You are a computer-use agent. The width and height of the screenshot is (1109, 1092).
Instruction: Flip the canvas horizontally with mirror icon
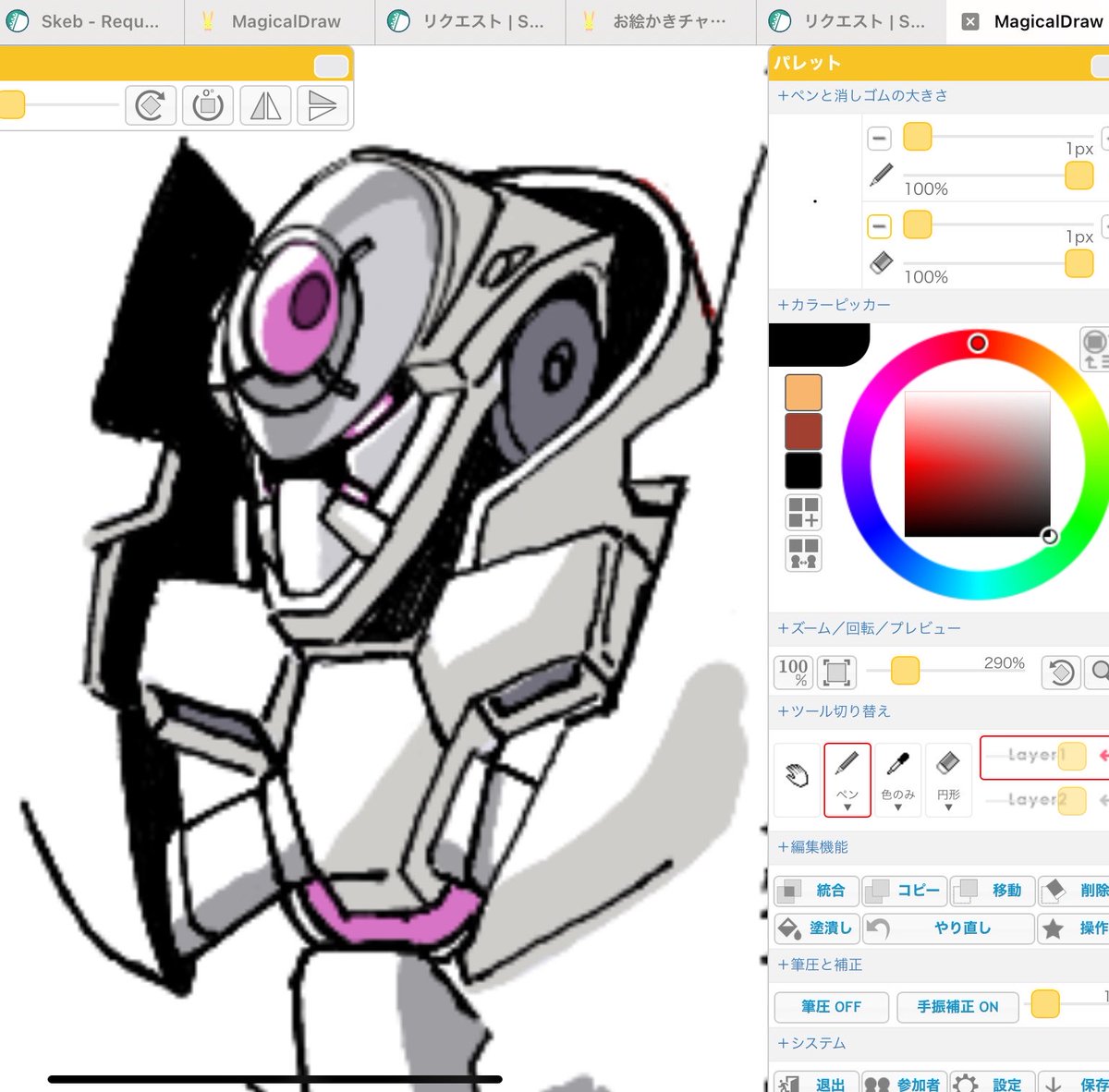click(266, 105)
